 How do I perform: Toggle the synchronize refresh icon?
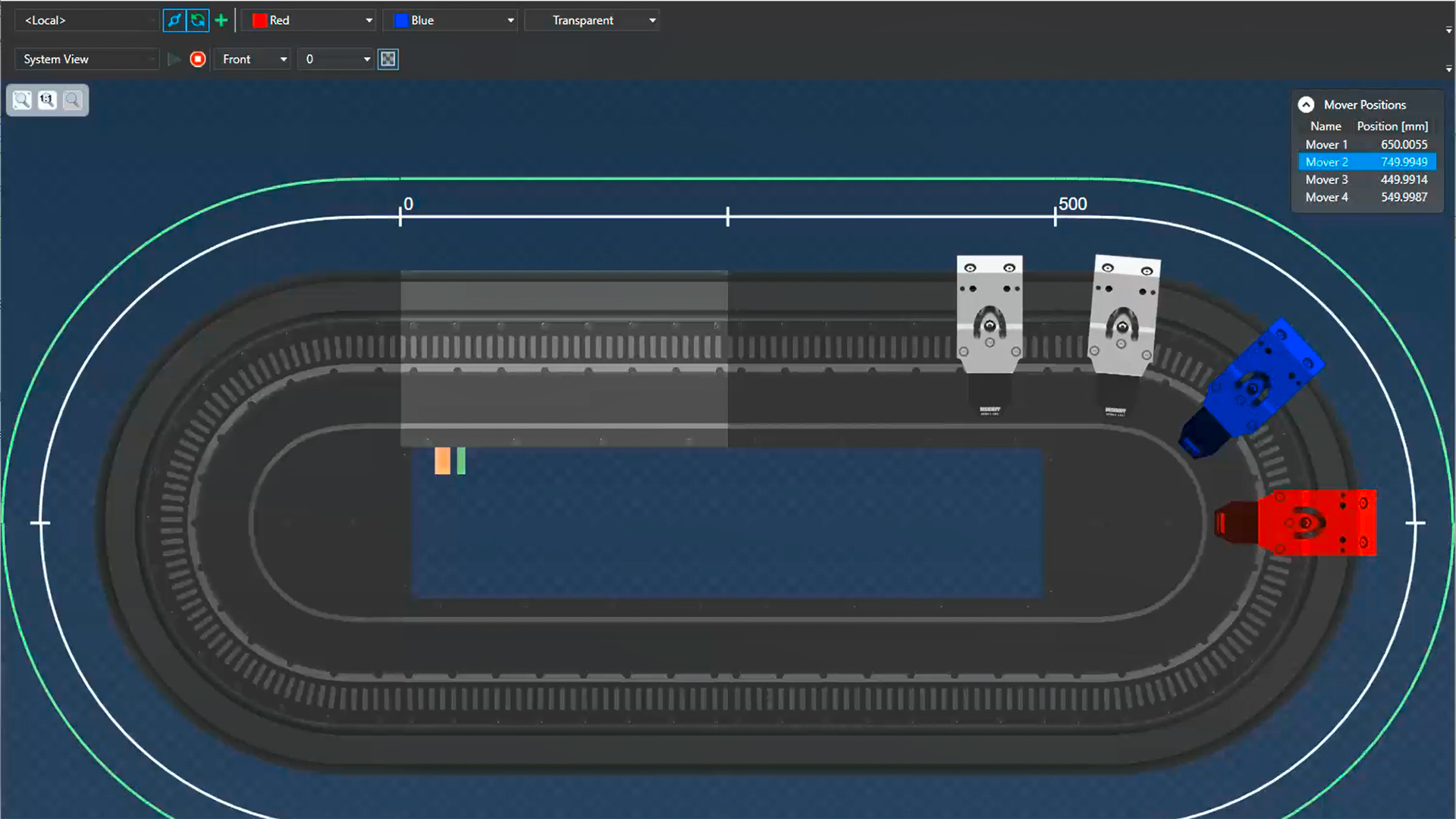point(197,20)
